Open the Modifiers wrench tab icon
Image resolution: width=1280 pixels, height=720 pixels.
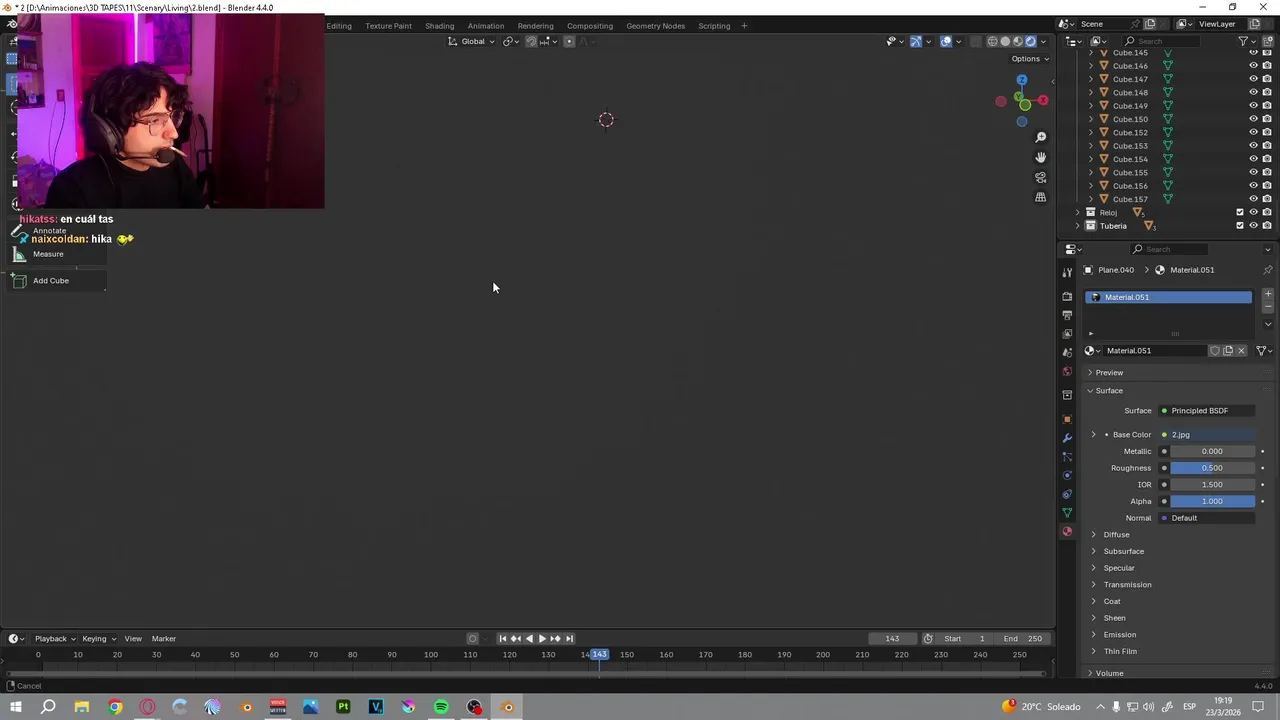[x=1067, y=438]
